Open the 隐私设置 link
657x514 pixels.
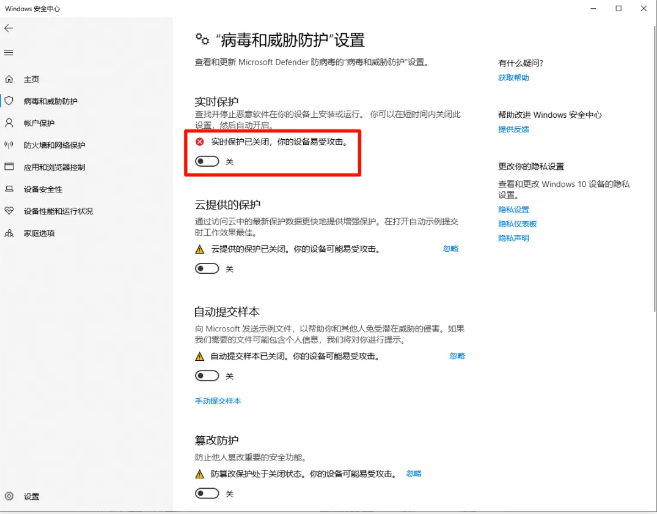[x=513, y=209]
